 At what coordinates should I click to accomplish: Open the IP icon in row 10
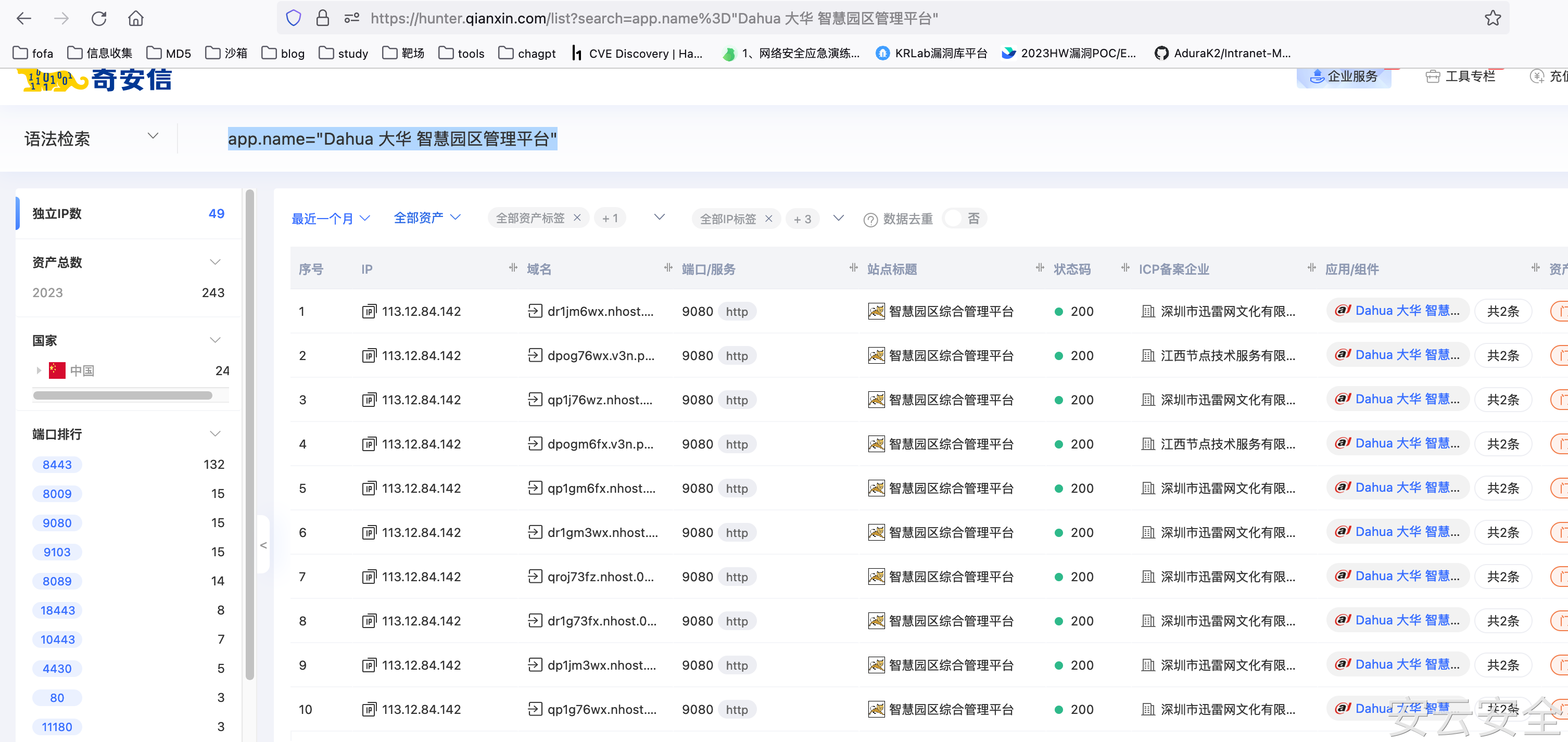pyautogui.click(x=369, y=710)
